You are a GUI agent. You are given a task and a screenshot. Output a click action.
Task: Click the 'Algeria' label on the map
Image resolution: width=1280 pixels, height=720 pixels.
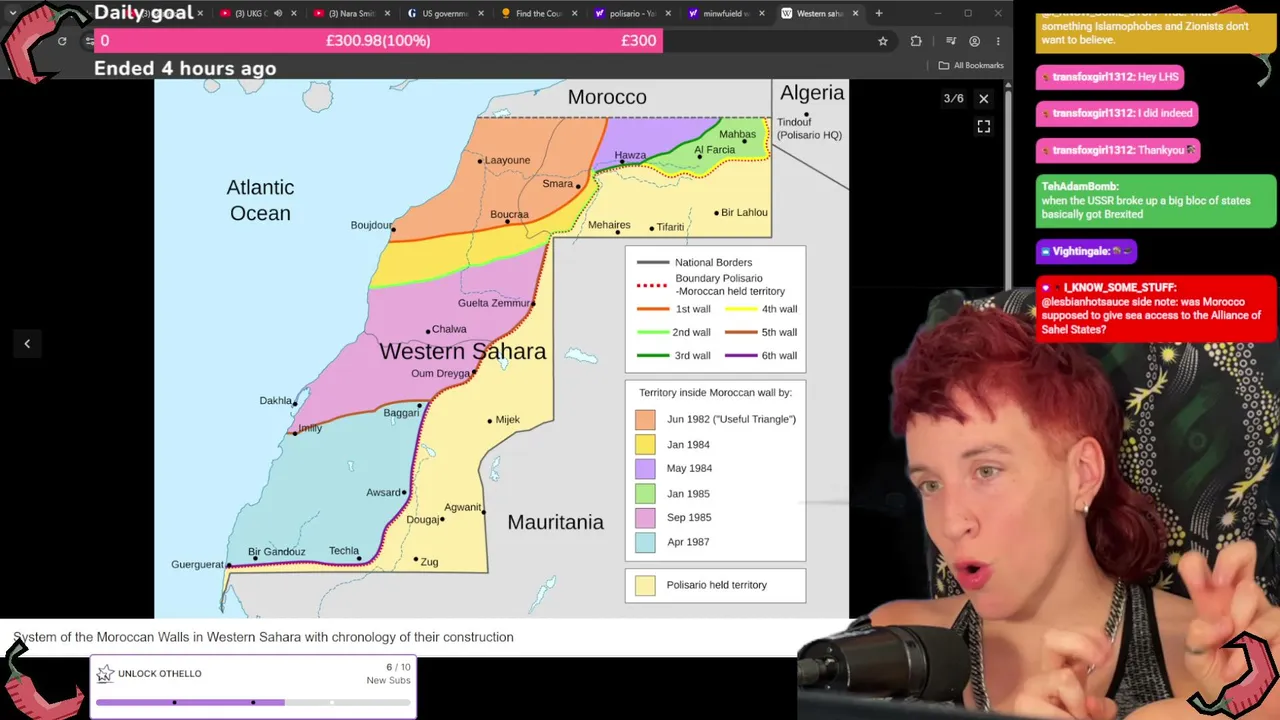pyautogui.click(x=812, y=93)
